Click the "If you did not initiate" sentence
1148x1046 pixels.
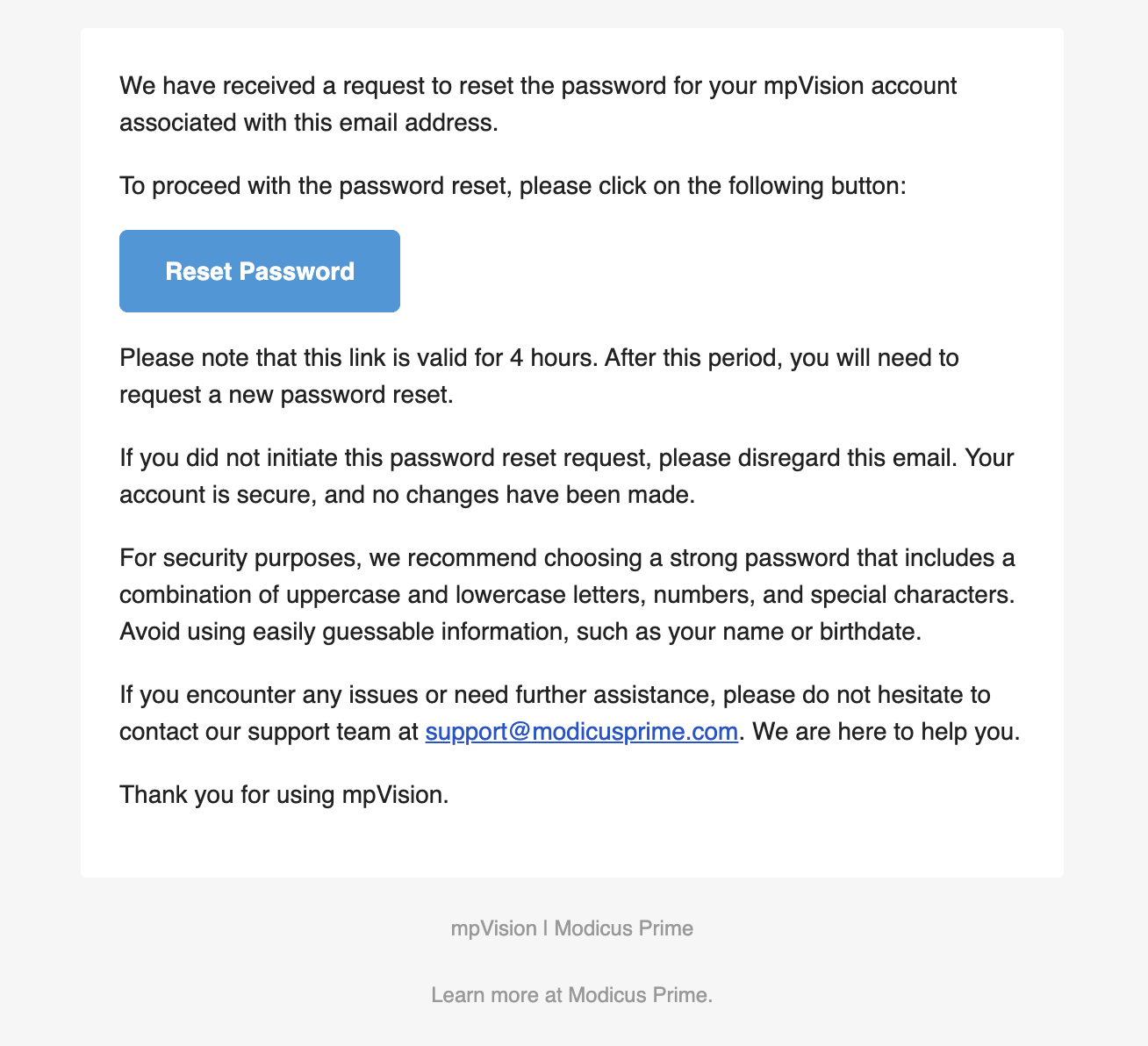(x=566, y=458)
